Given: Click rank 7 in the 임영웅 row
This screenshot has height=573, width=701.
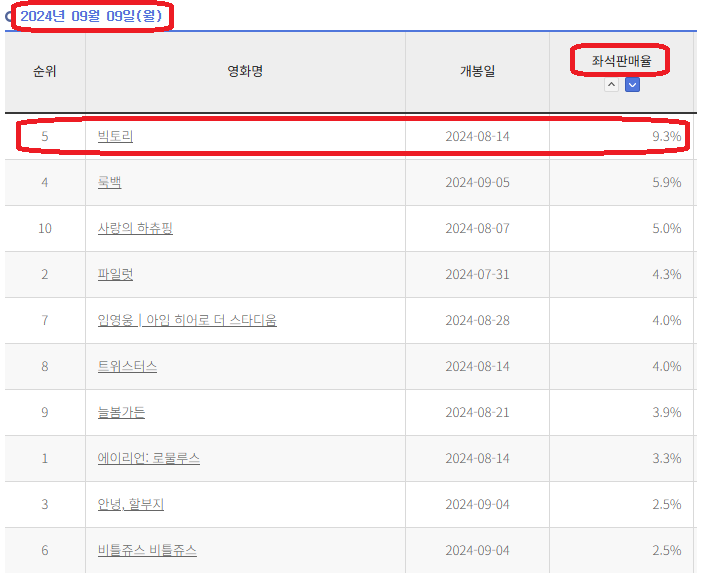Looking at the screenshot, I should click(45, 320).
